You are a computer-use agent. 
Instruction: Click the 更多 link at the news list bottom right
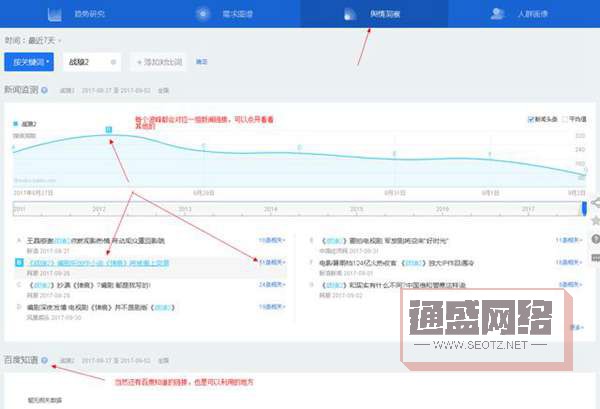pyautogui.click(x=576, y=327)
